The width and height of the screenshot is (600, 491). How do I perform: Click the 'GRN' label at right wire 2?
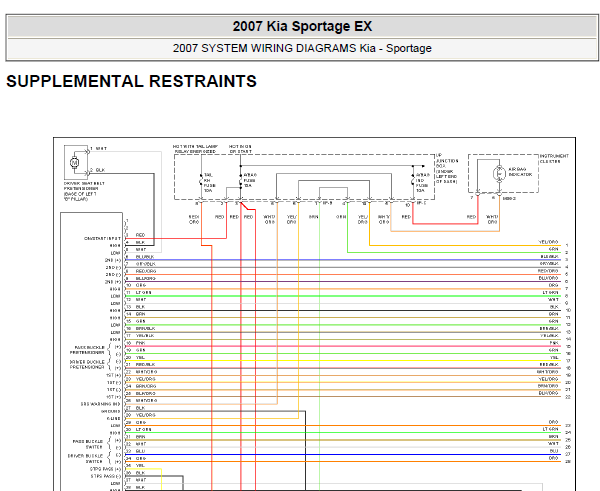pyautogui.click(x=553, y=249)
